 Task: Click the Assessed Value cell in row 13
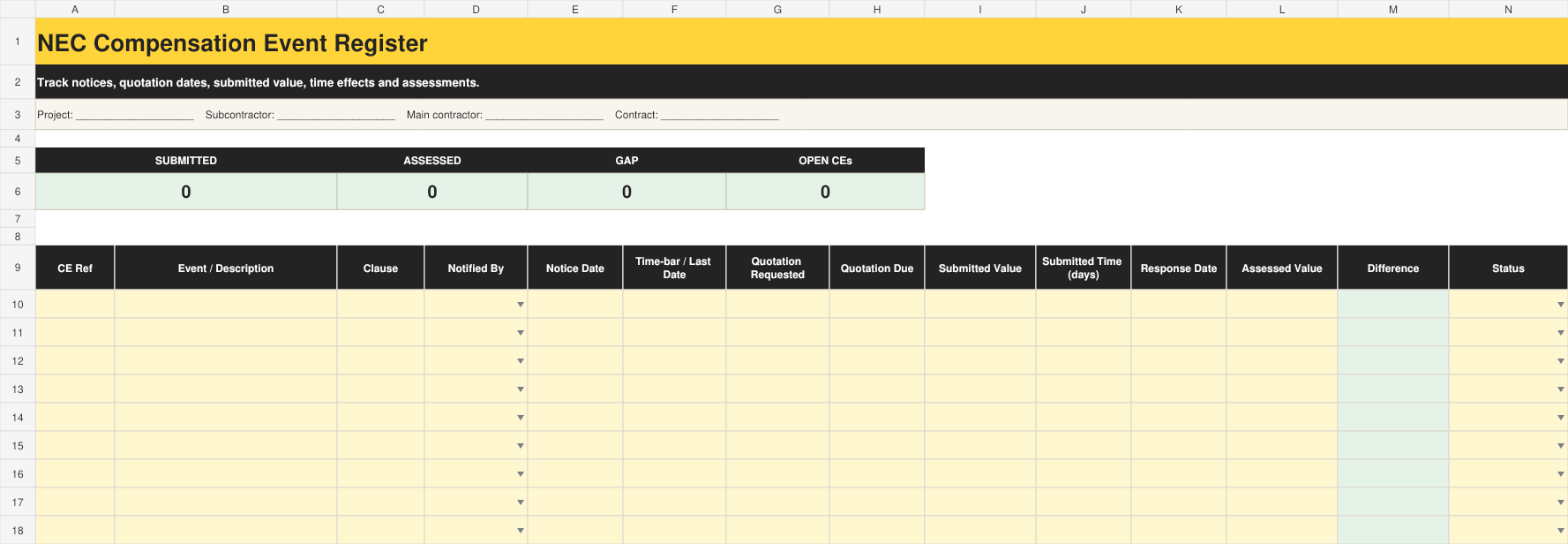pyautogui.click(x=1282, y=389)
